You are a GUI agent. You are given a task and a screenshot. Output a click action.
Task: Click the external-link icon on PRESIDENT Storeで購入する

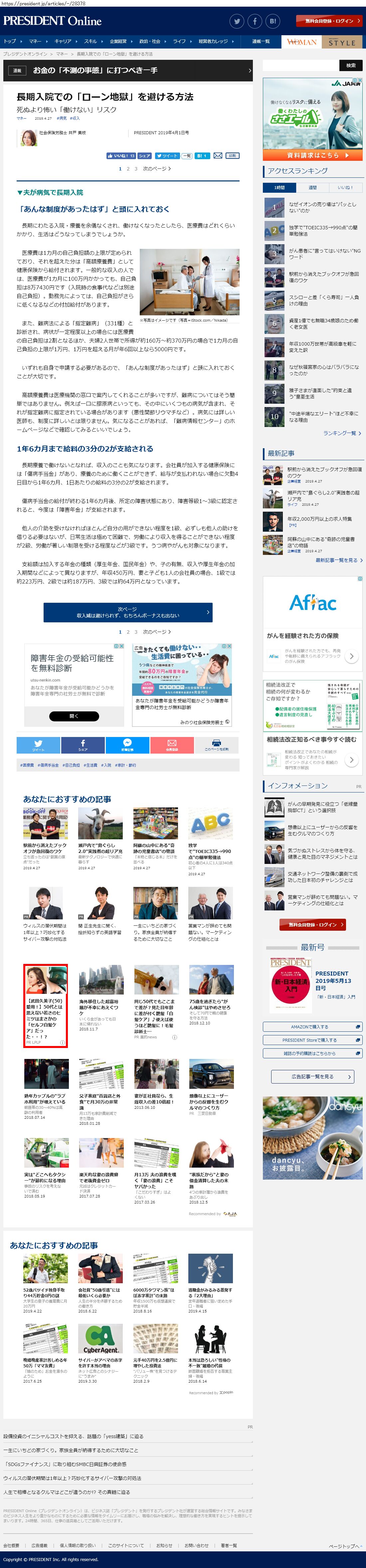357,1040
